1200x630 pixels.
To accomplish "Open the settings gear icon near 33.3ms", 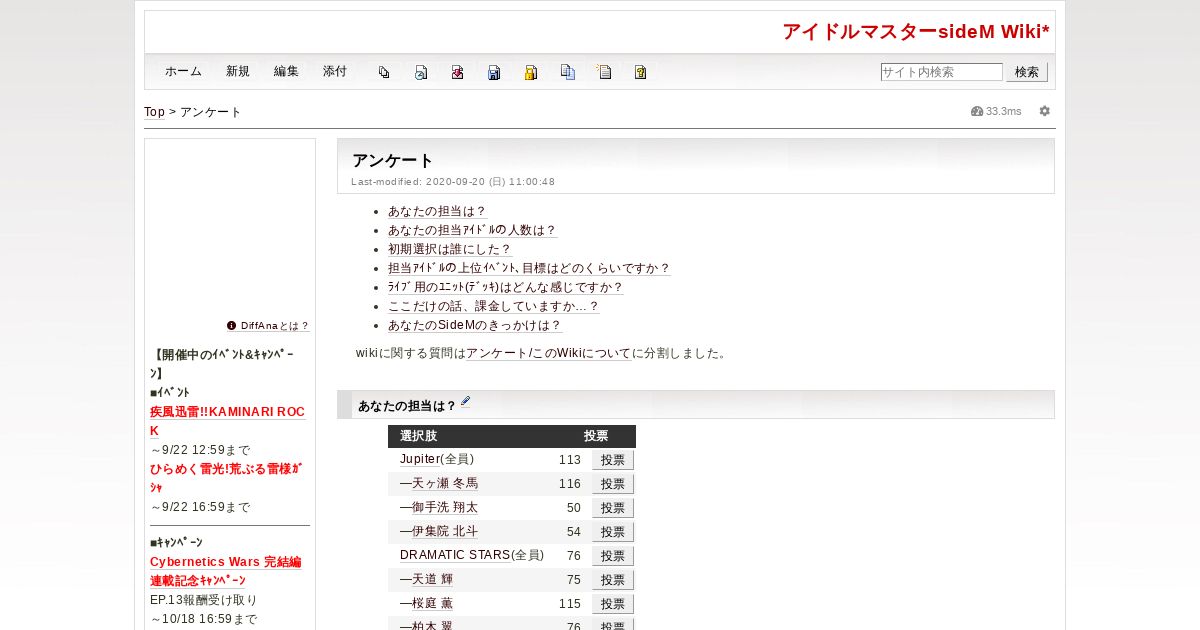I will (x=1045, y=111).
